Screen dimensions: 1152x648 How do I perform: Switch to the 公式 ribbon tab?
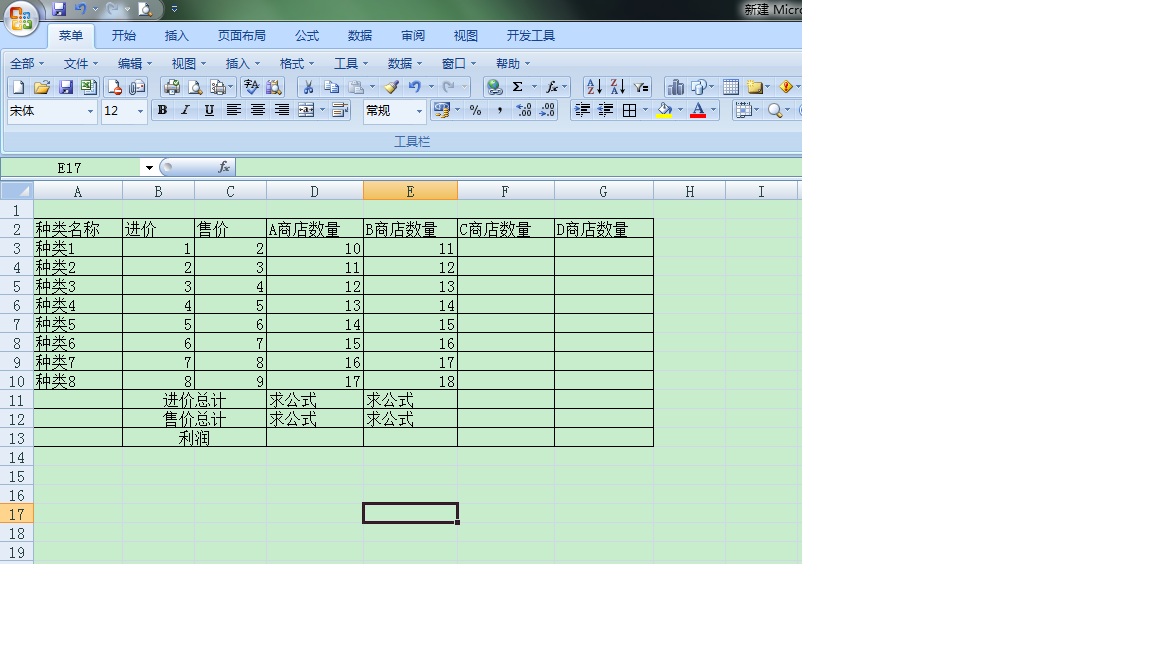coord(307,35)
